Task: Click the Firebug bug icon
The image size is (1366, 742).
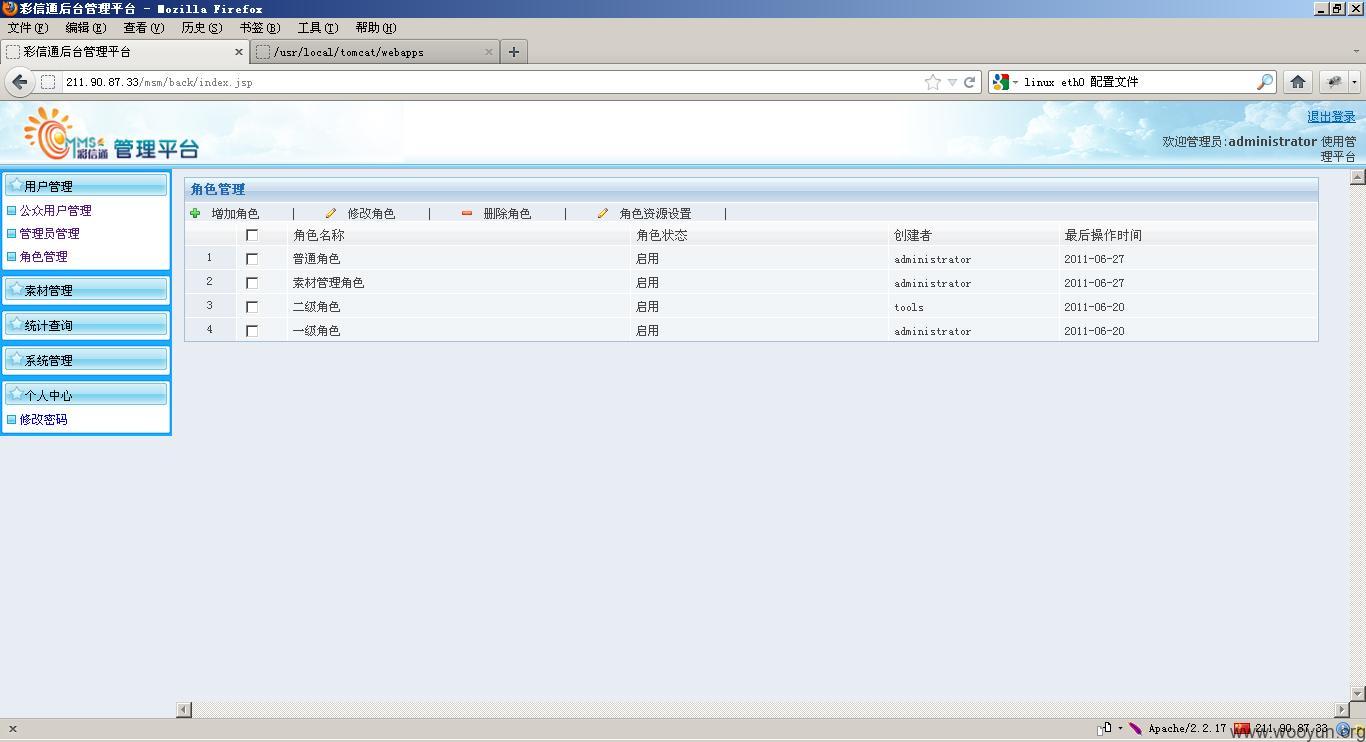Action: (1333, 82)
